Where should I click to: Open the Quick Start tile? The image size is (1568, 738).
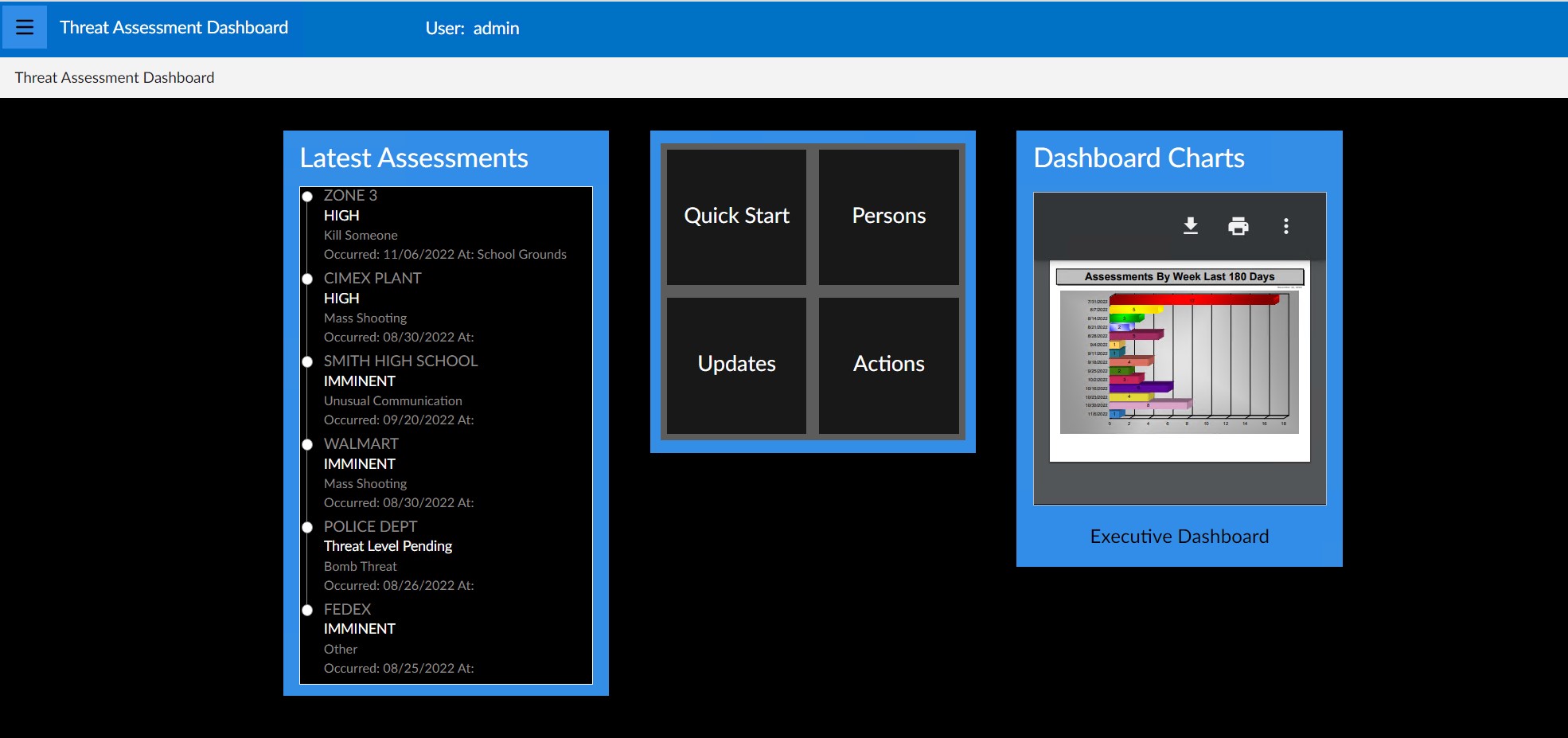tap(736, 216)
